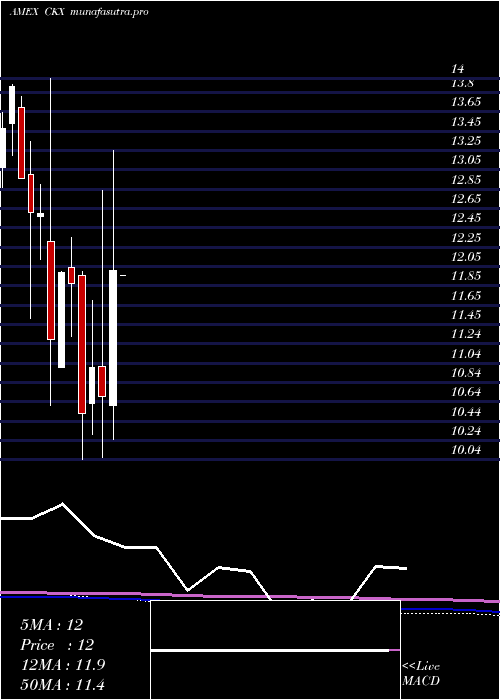Click the first red candle near 13.65
500x700 pixels.
(x=21, y=143)
